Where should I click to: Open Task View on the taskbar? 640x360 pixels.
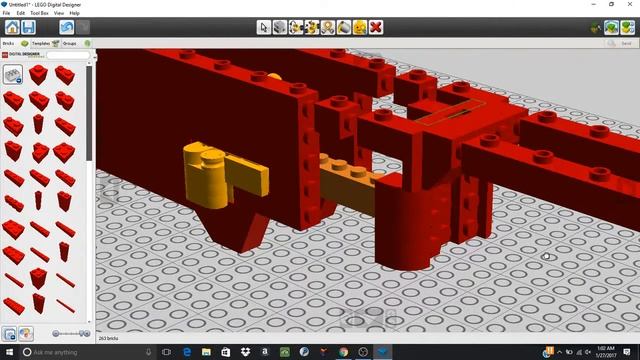(x=167, y=352)
